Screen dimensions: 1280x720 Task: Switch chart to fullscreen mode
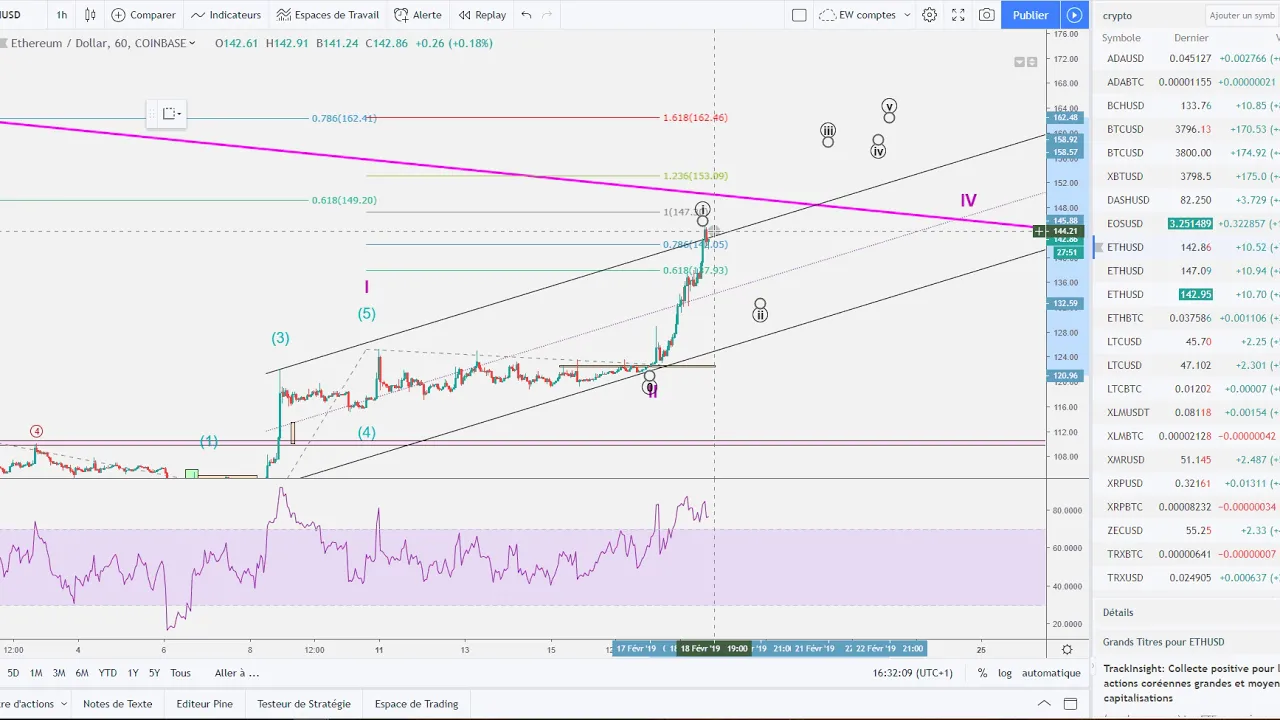pyautogui.click(x=958, y=15)
